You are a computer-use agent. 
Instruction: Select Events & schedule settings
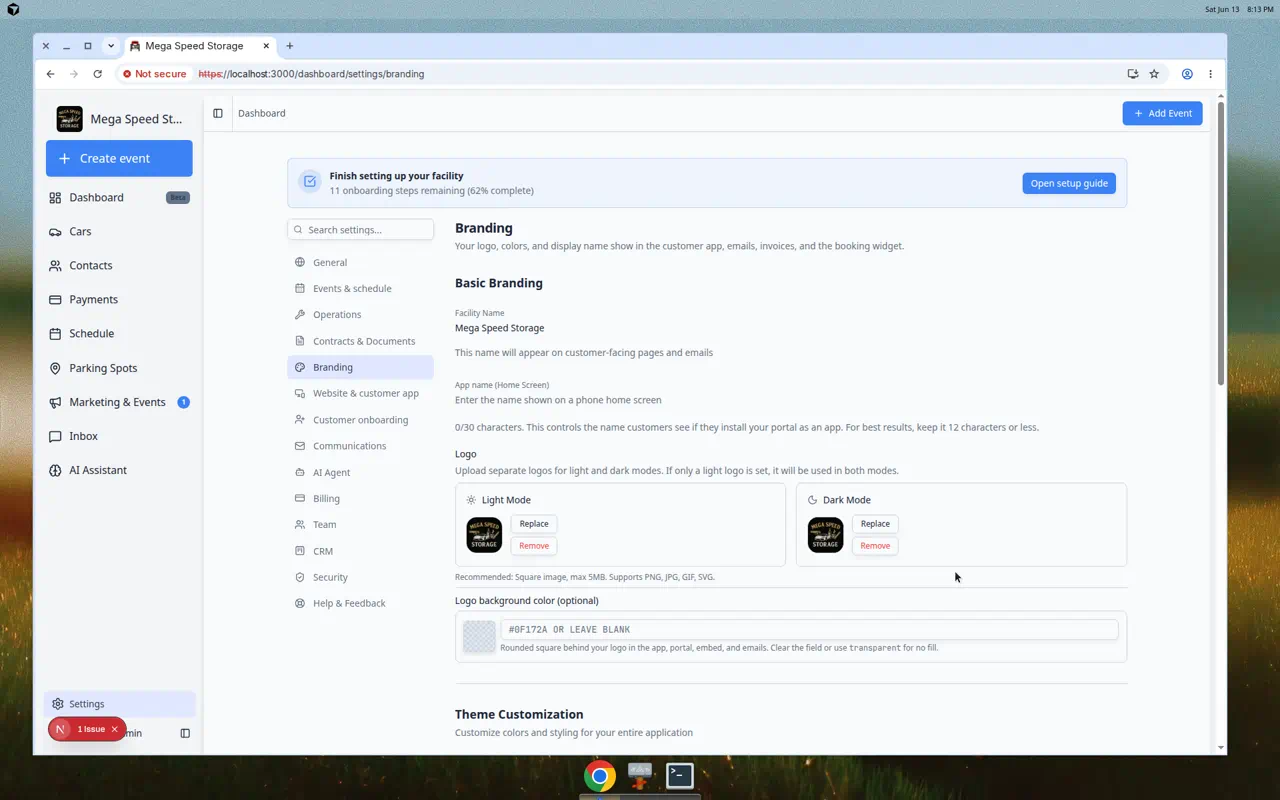pyautogui.click(x=360, y=288)
